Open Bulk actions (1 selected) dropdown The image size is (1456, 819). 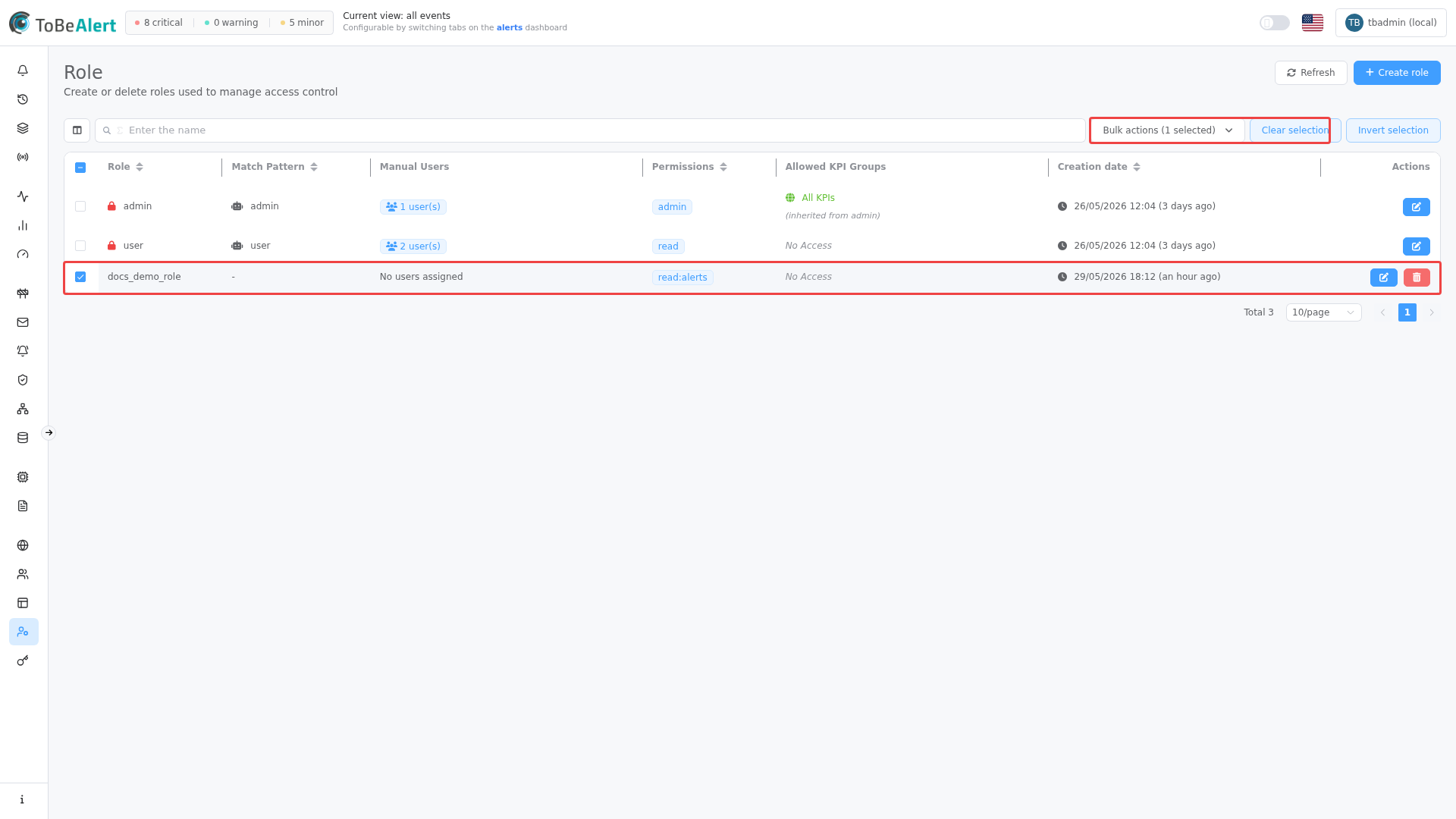point(1168,130)
